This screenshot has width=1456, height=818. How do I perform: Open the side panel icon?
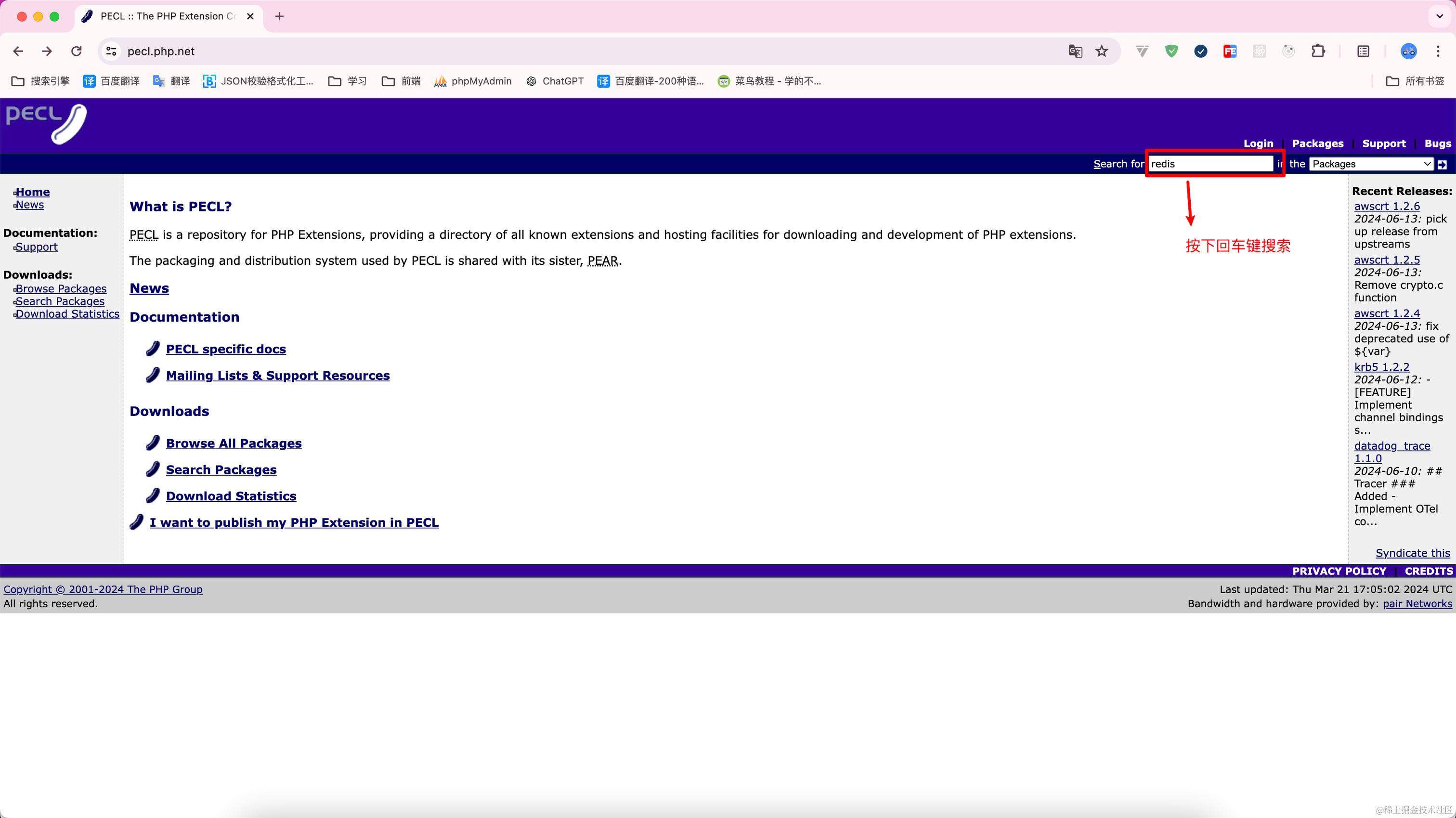click(x=1363, y=52)
